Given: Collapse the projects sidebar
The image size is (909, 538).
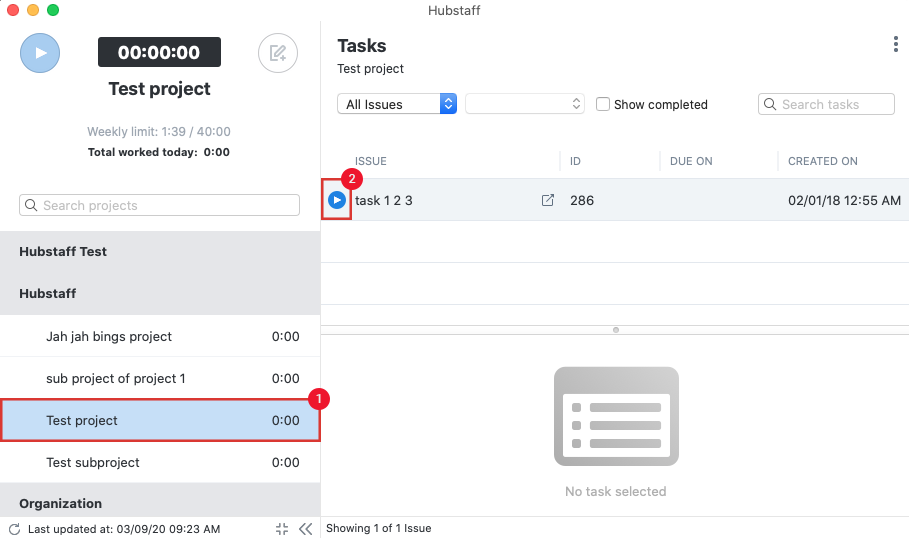Looking at the screenshot, I should tap(306, 529).
